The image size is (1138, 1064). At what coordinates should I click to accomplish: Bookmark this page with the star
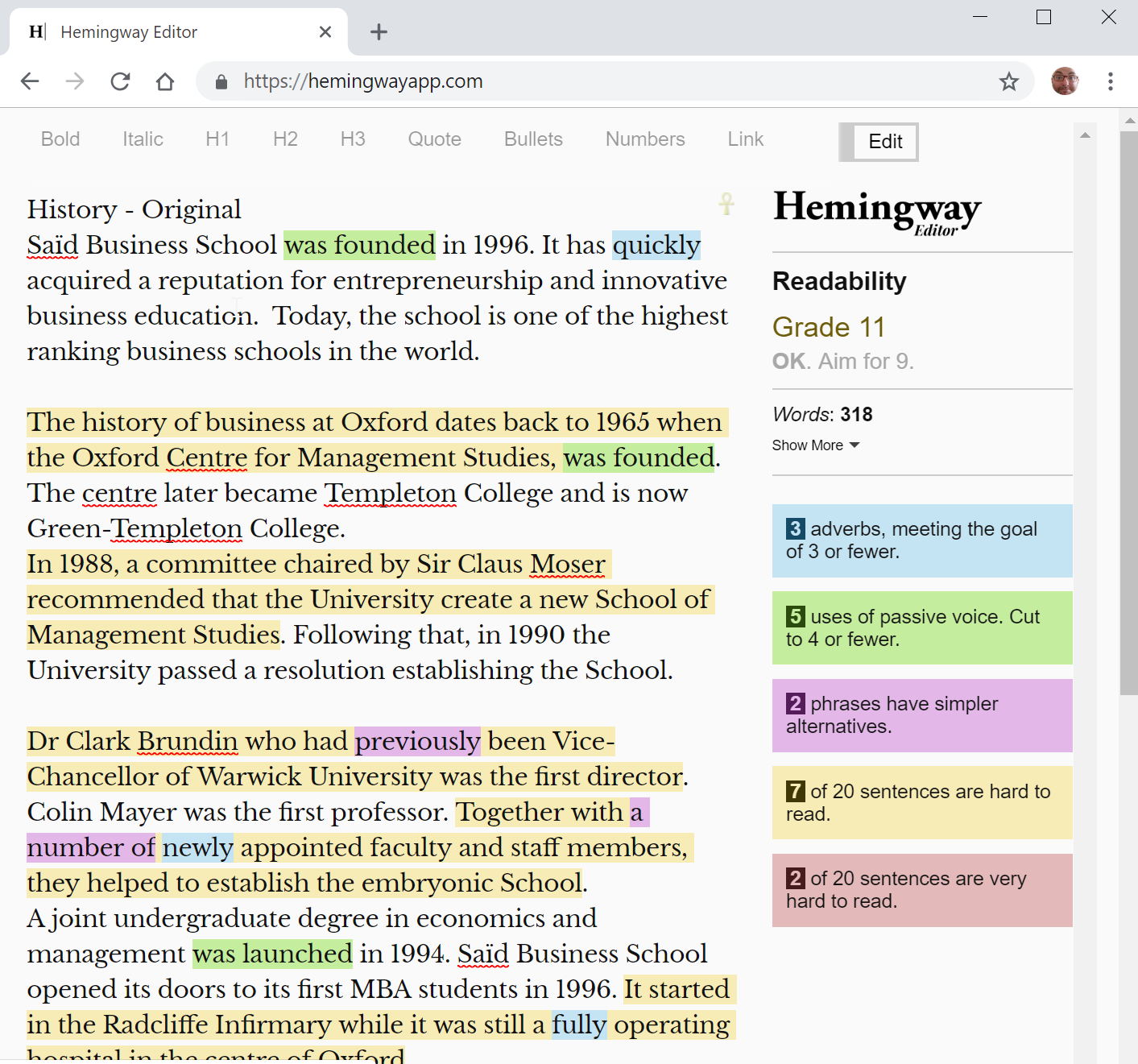pyautogui.click(x=1008, y=81)
